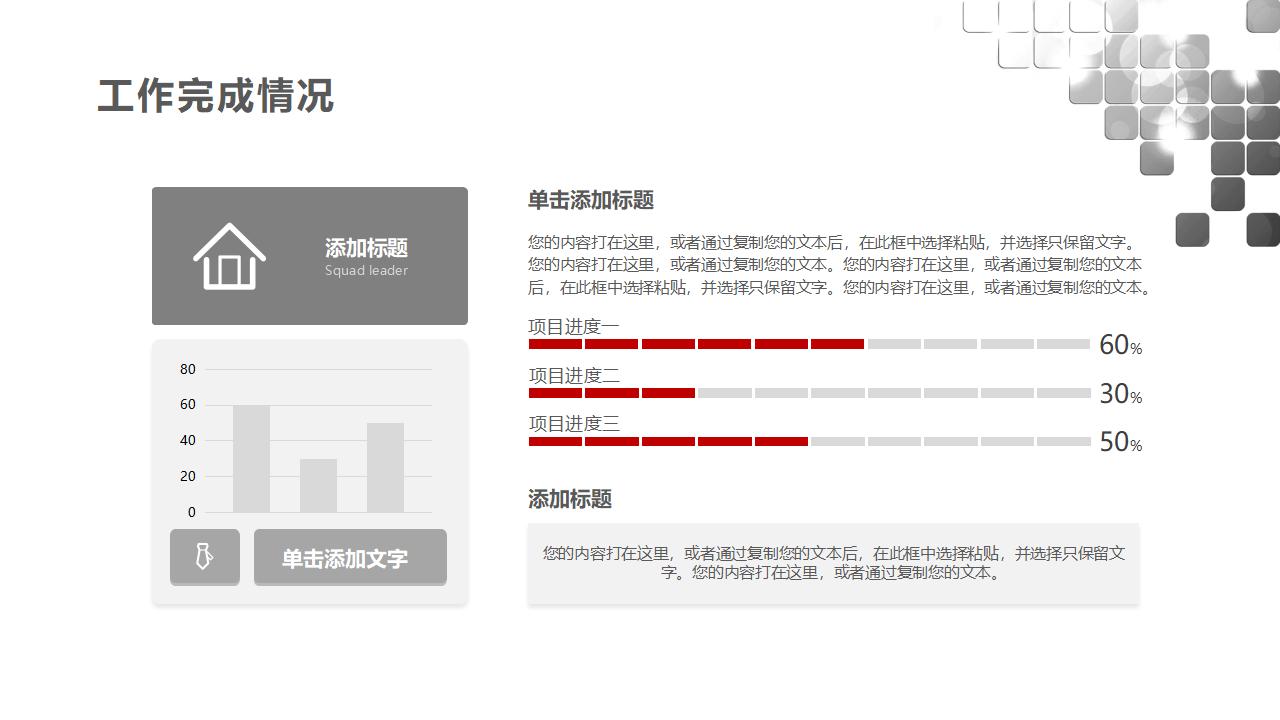This screenshot has height=720, width=1280.
Task: Select the 50% value
Action: point(1120,442)
